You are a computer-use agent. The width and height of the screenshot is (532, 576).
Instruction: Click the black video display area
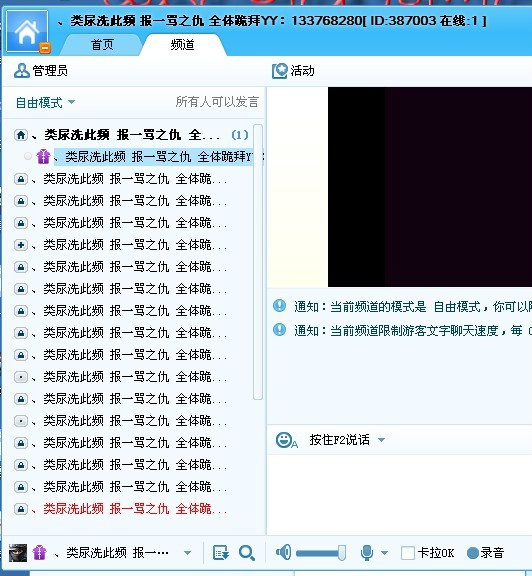[430, 187]
